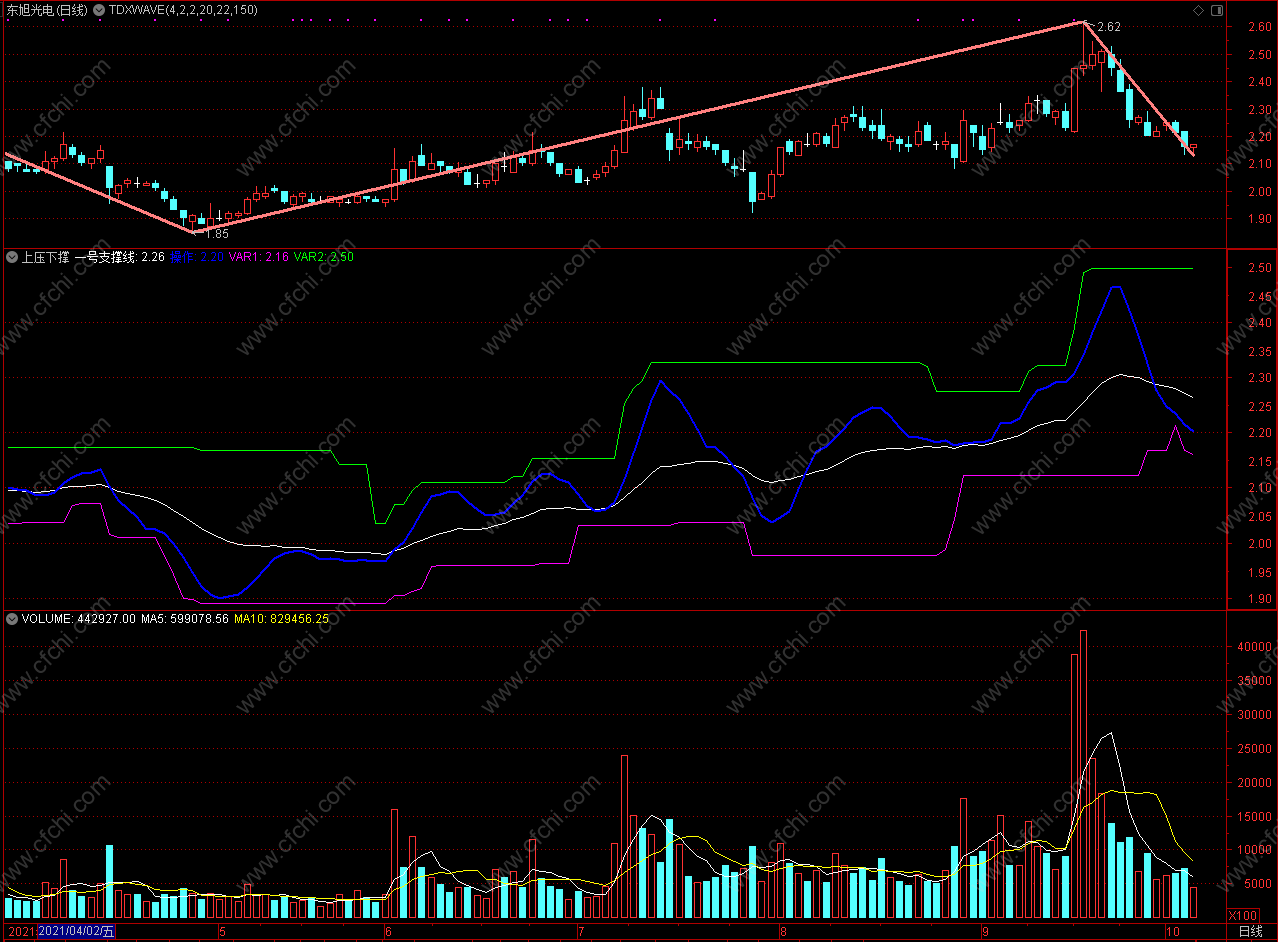Click the X100 volume scale label
Image resolution: width=1278 pixels, height=942 pixels.
(x=1242, y=915)
